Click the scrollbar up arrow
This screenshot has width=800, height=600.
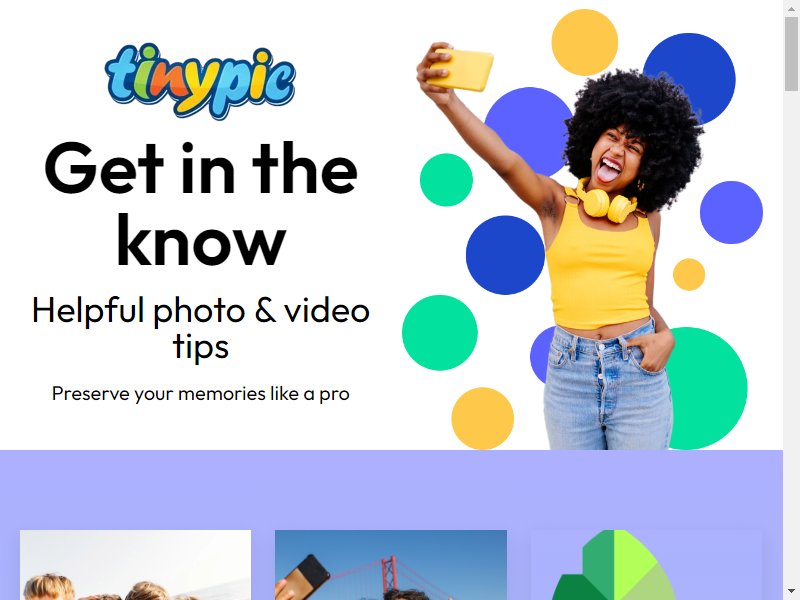pos(791,8)
